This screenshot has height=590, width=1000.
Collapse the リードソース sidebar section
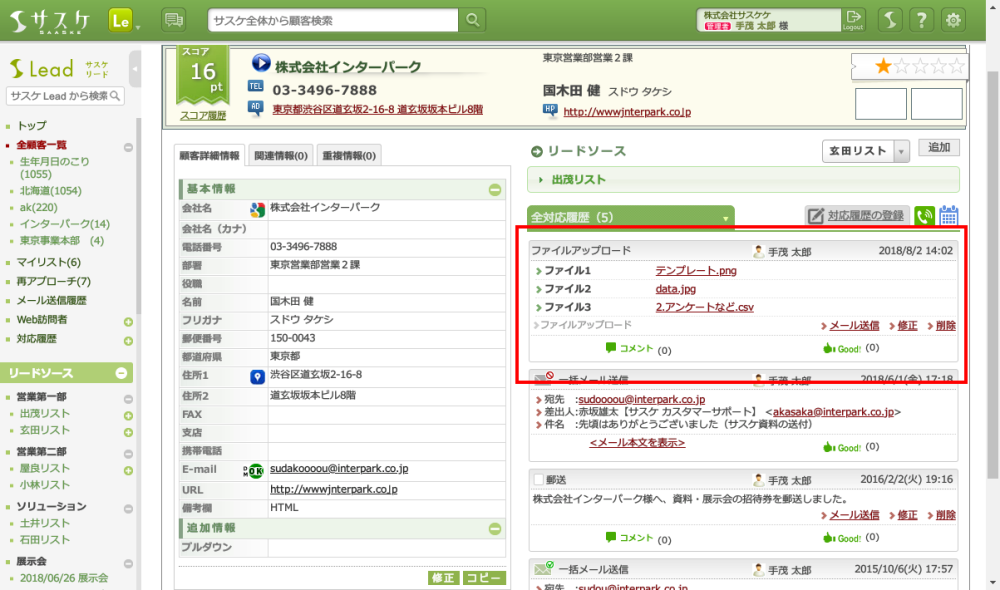pyautogui.click(x=122, y=373)
